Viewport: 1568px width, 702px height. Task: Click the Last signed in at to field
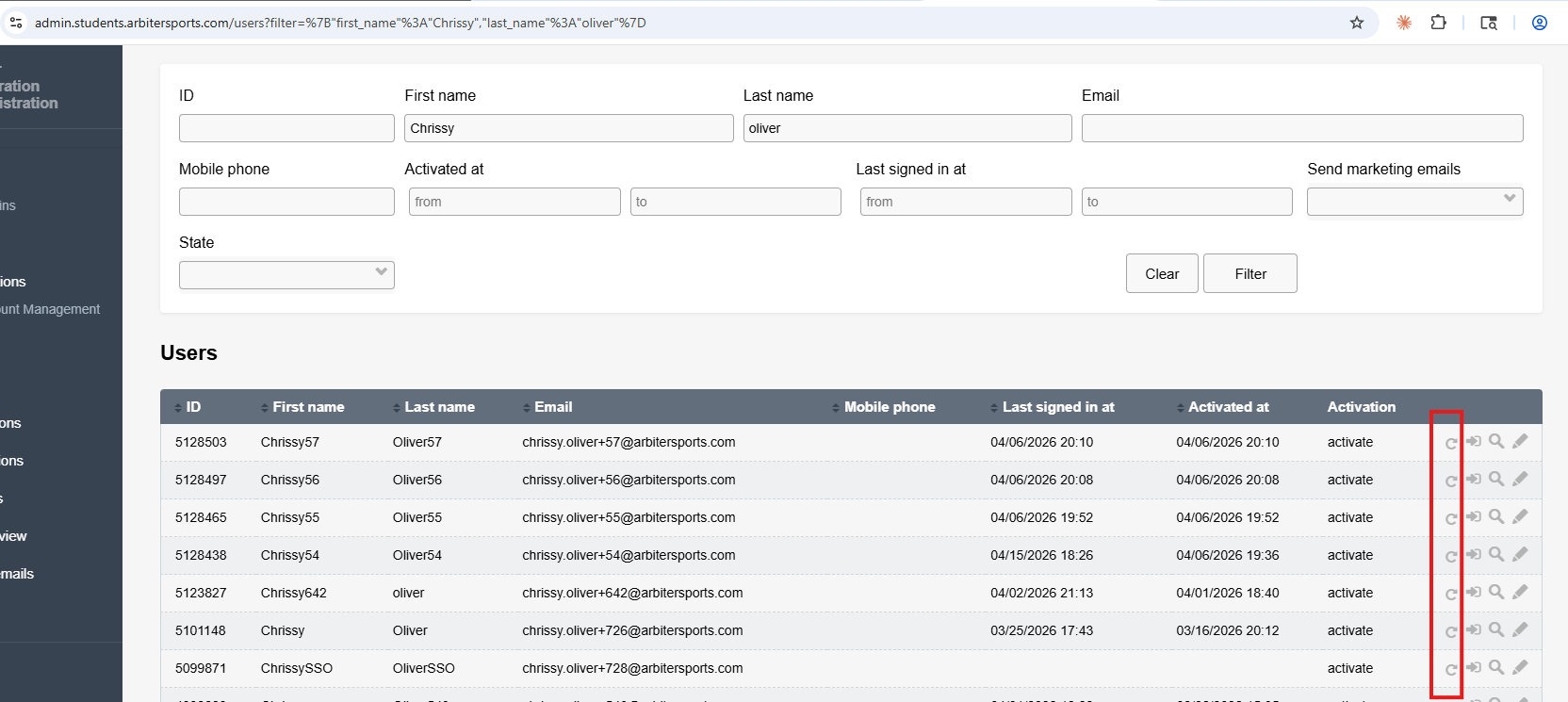tap(1187, 202)
